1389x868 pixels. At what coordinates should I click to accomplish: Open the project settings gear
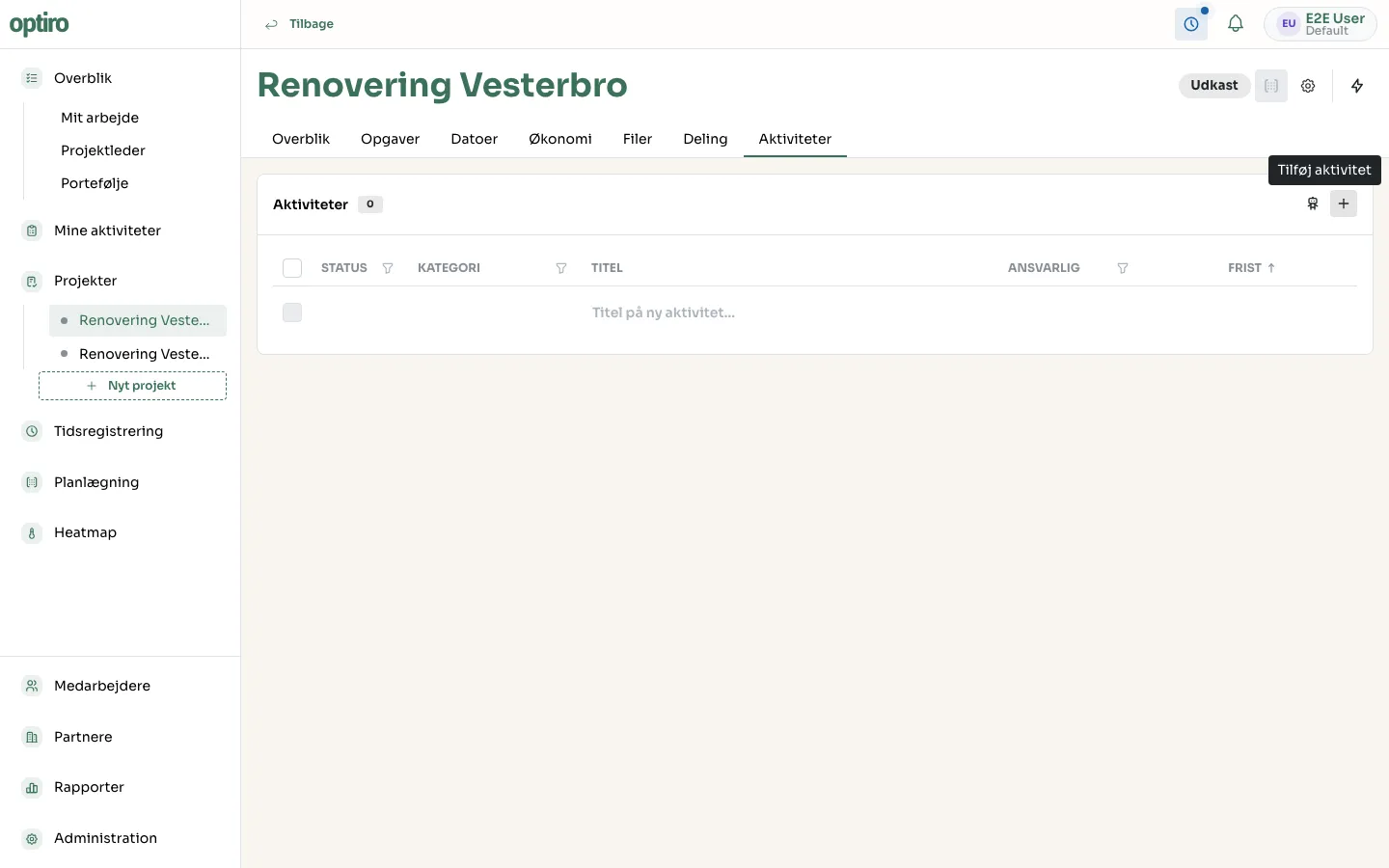(1308, 86)
